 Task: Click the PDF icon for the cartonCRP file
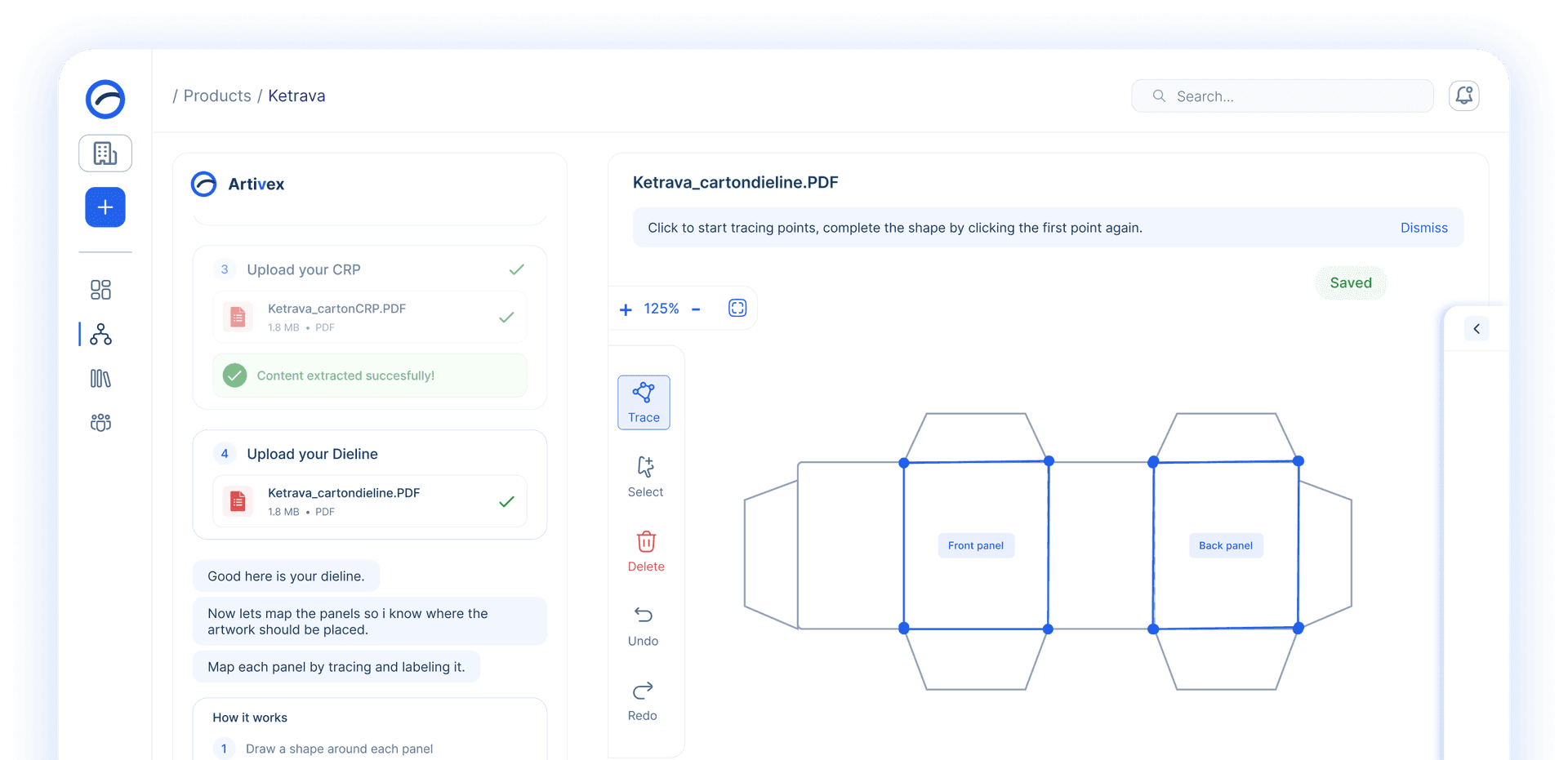coord(238,317)
